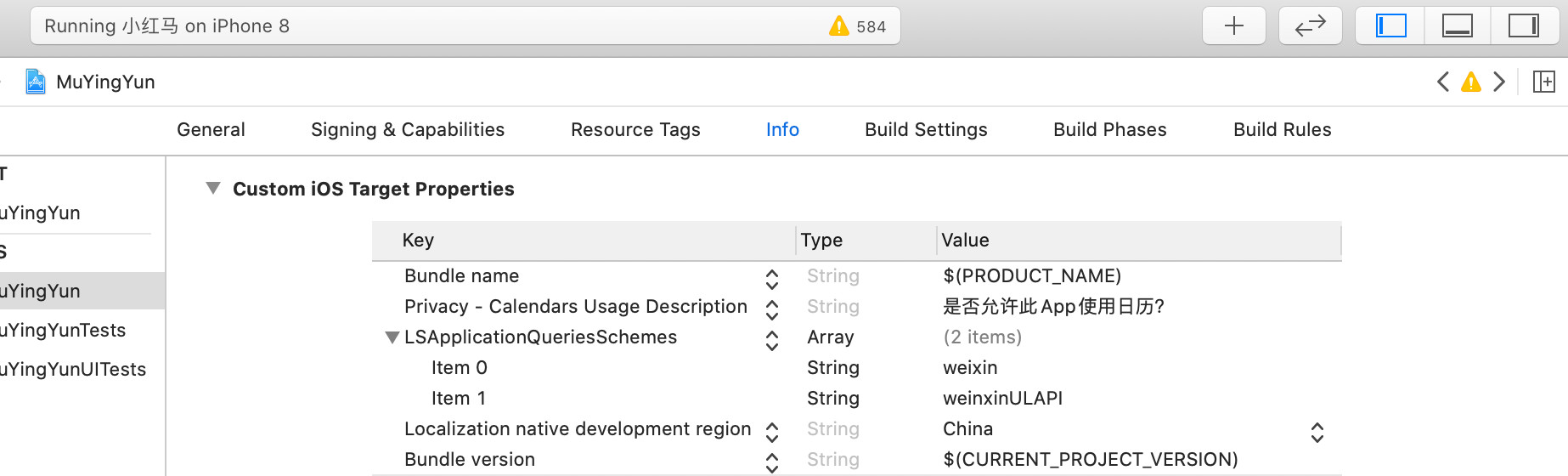Click the Bundle name key stepper
Viewport: 1568px width, 476px height.
click(x=771, y=279)
